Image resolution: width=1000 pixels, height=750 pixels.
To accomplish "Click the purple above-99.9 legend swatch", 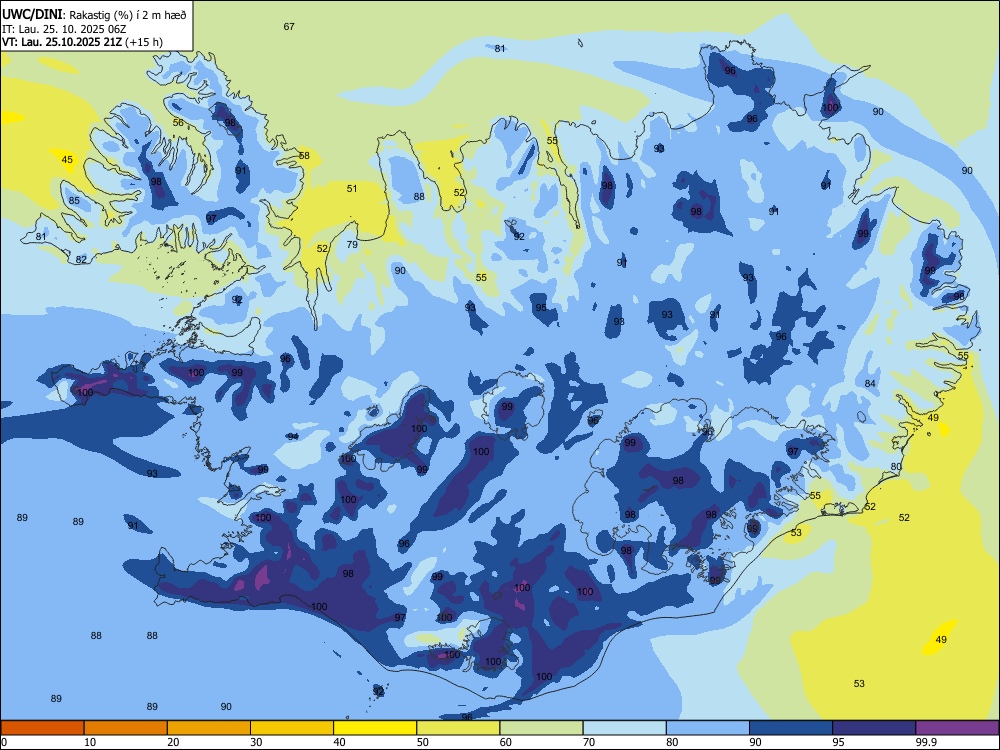I will click(957, 728).
